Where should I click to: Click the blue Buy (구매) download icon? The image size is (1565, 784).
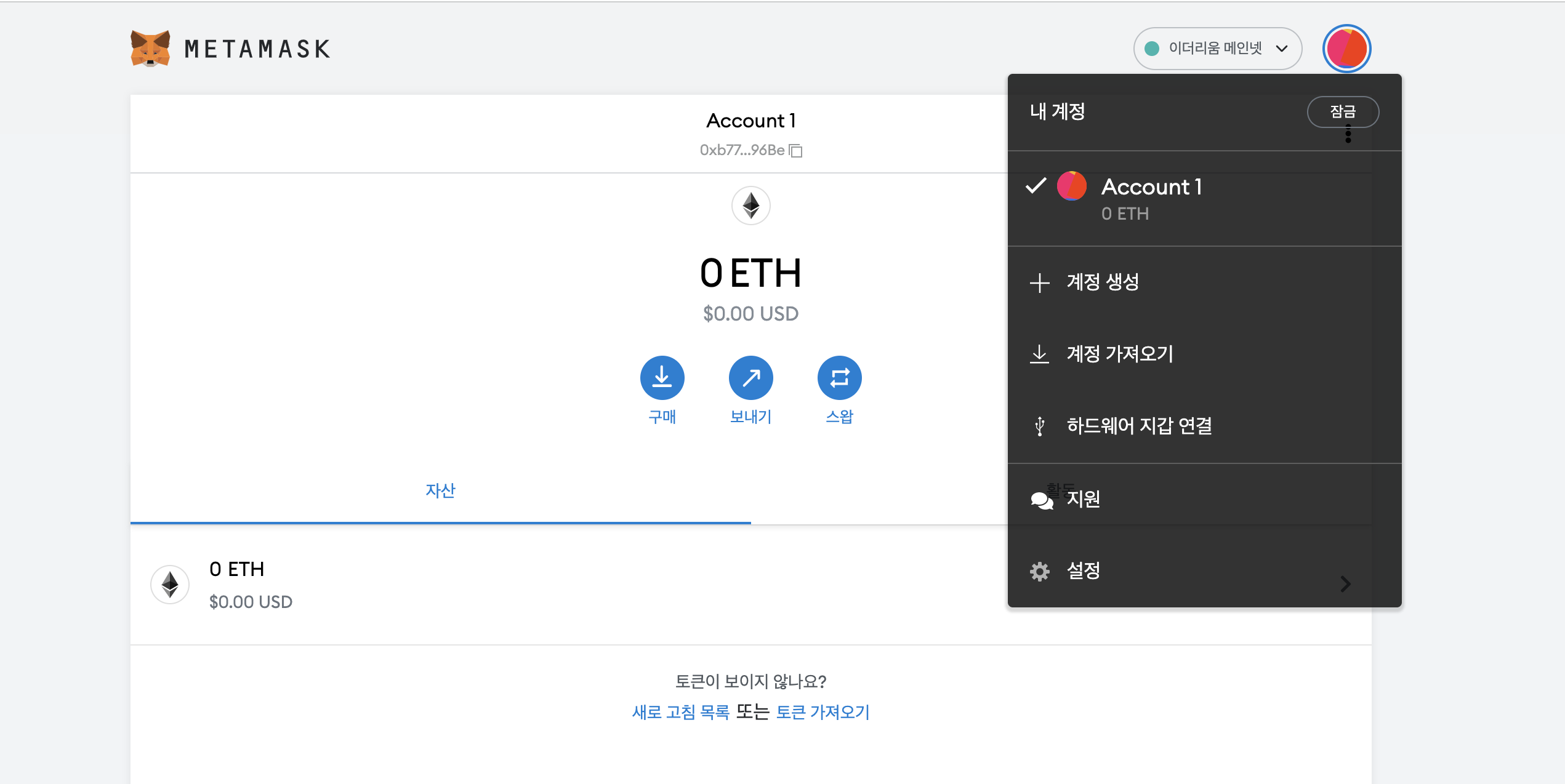click(x=662, y=377)
